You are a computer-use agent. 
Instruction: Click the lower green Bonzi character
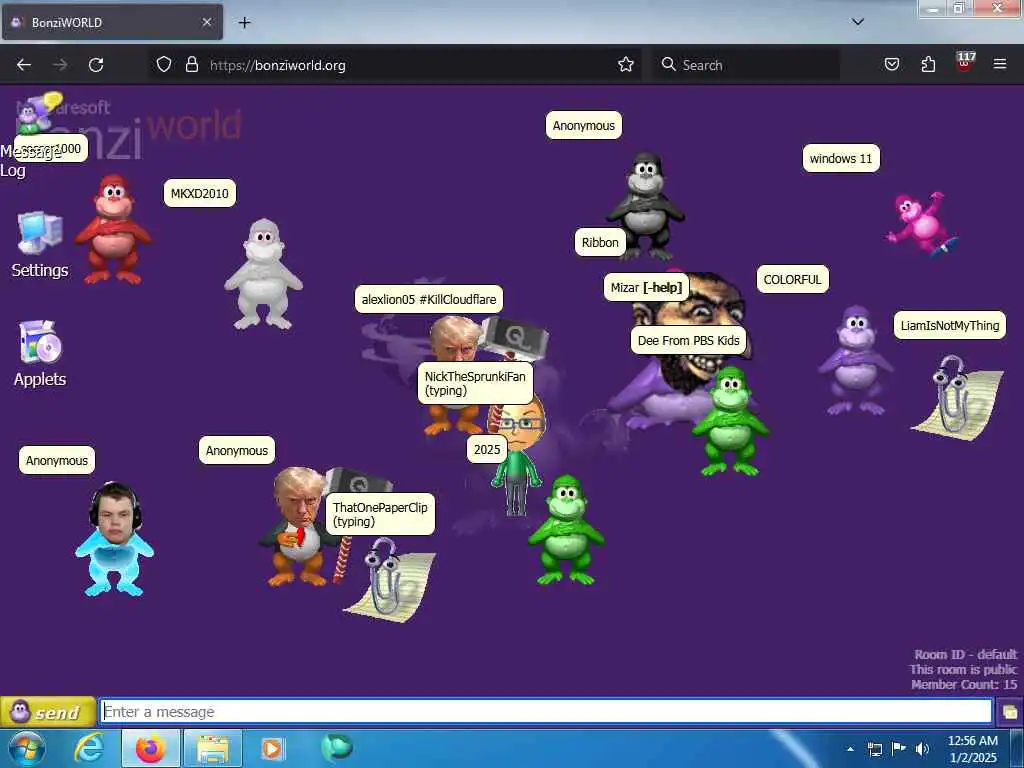click(x=566, y=530)
